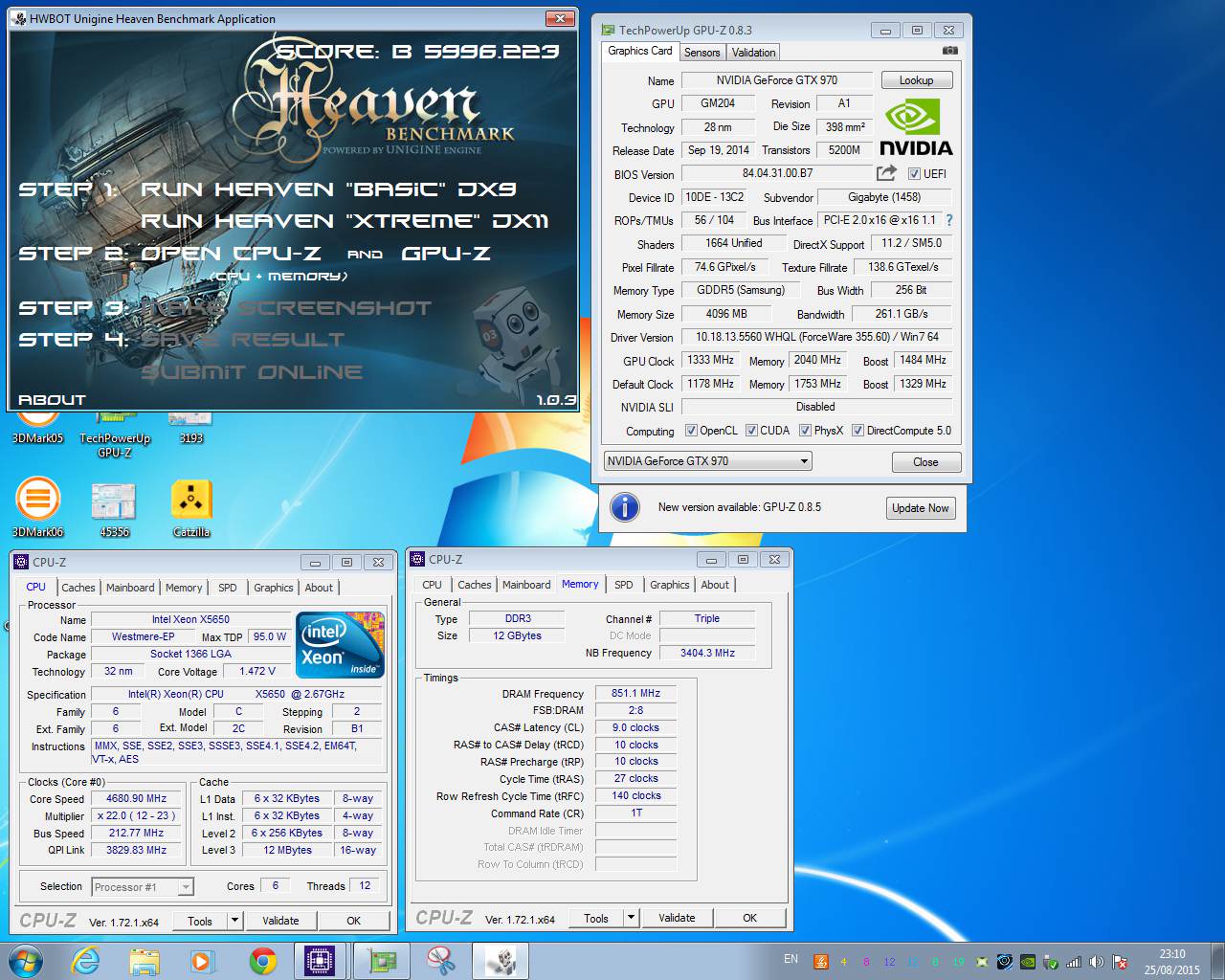Screen dimensions: 1225x980
Task: Click the EN language indicator
Action: pos(791,959)
